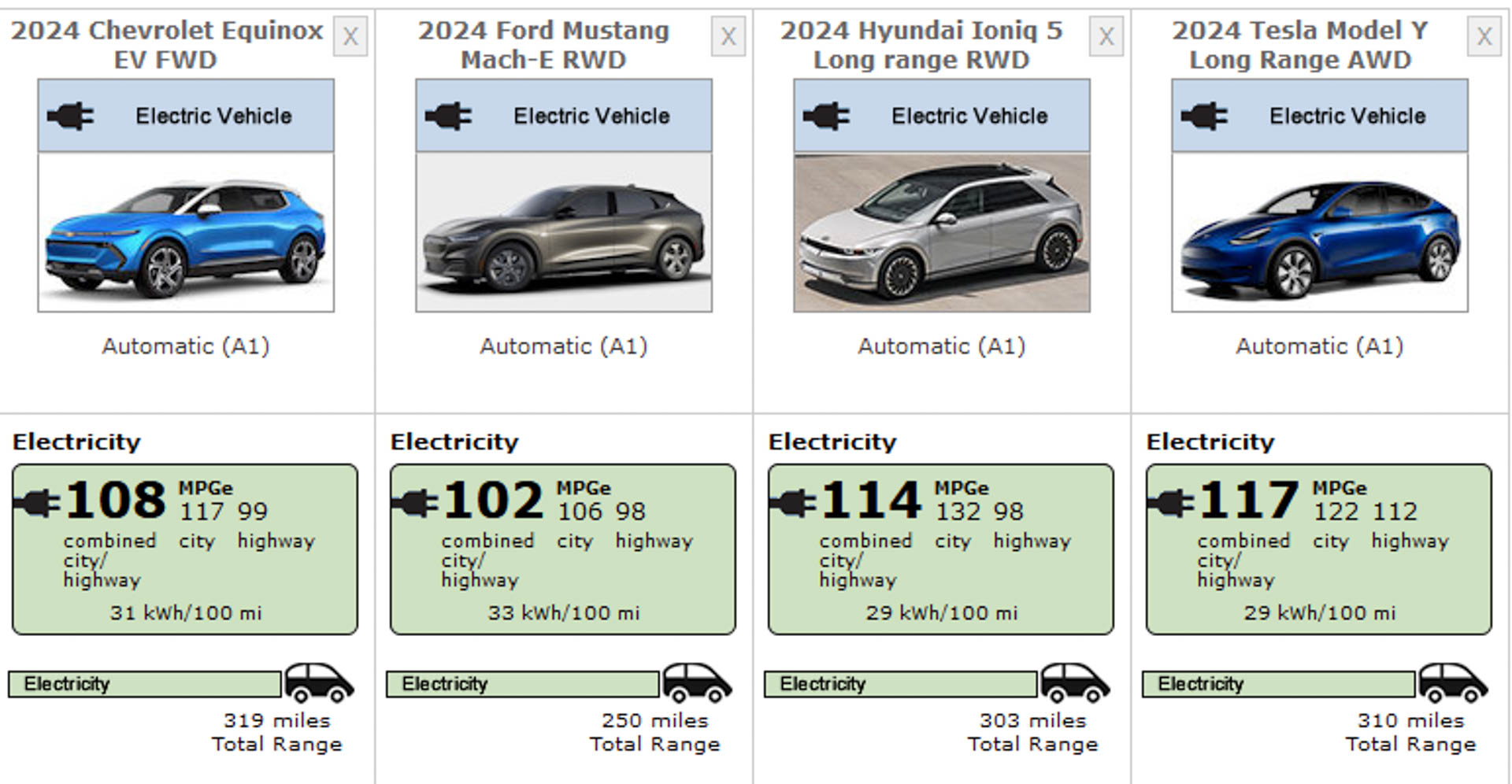Click the 102 MPGe rating box for Mustang
This screenshot has height=784, width=1512.
[563, 549]
